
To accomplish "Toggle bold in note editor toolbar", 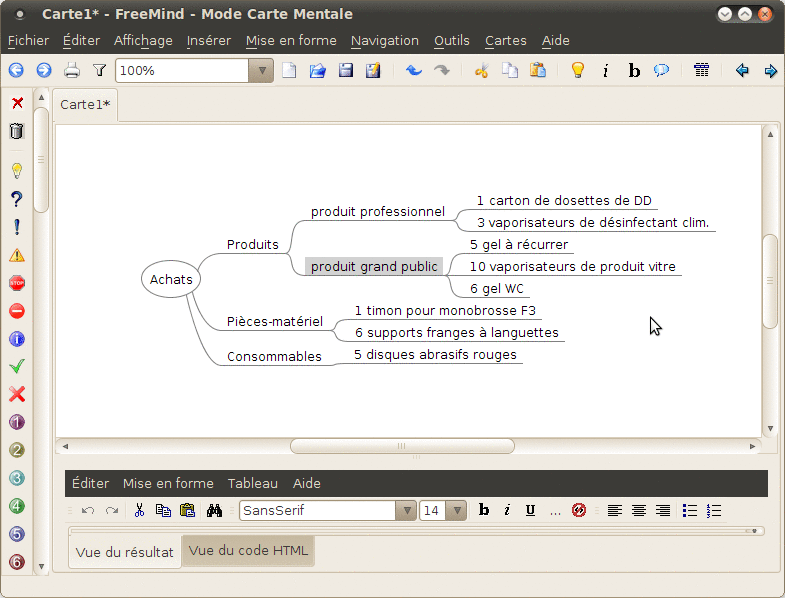I will (x=484, y=510).
